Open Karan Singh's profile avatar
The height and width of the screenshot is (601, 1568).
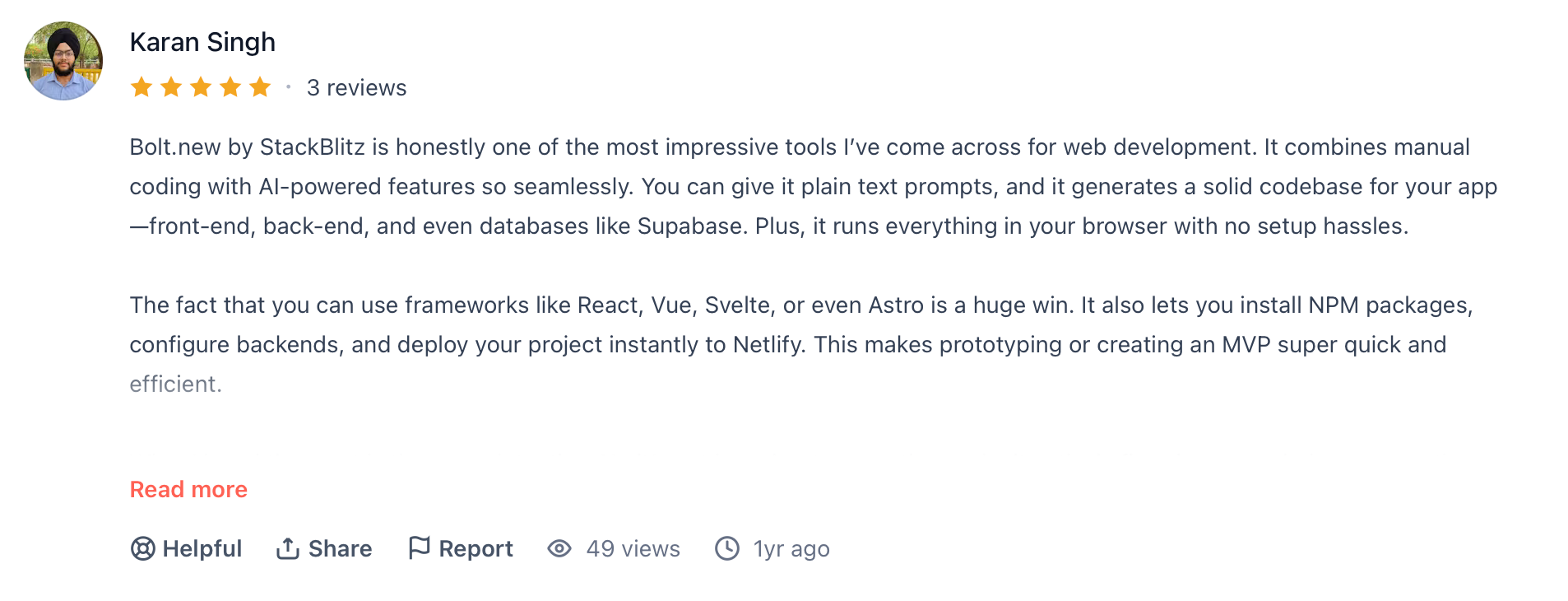coord(63,61)
